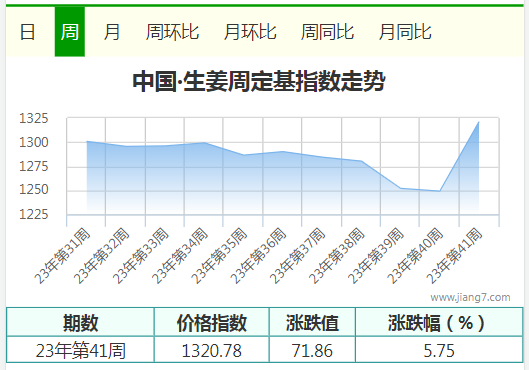Click the 涨跌幅（%） column header

439,323
